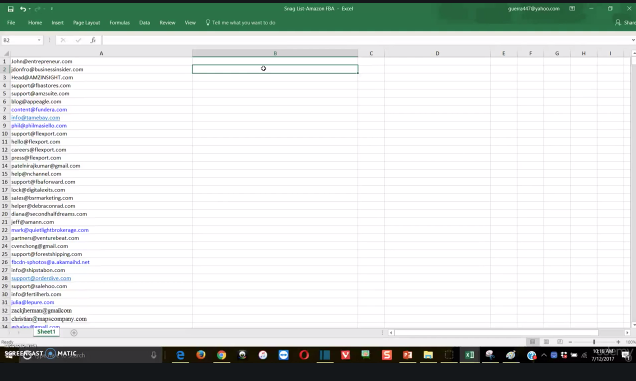Open the content@fundera.com email link

(x=39, y=110)
